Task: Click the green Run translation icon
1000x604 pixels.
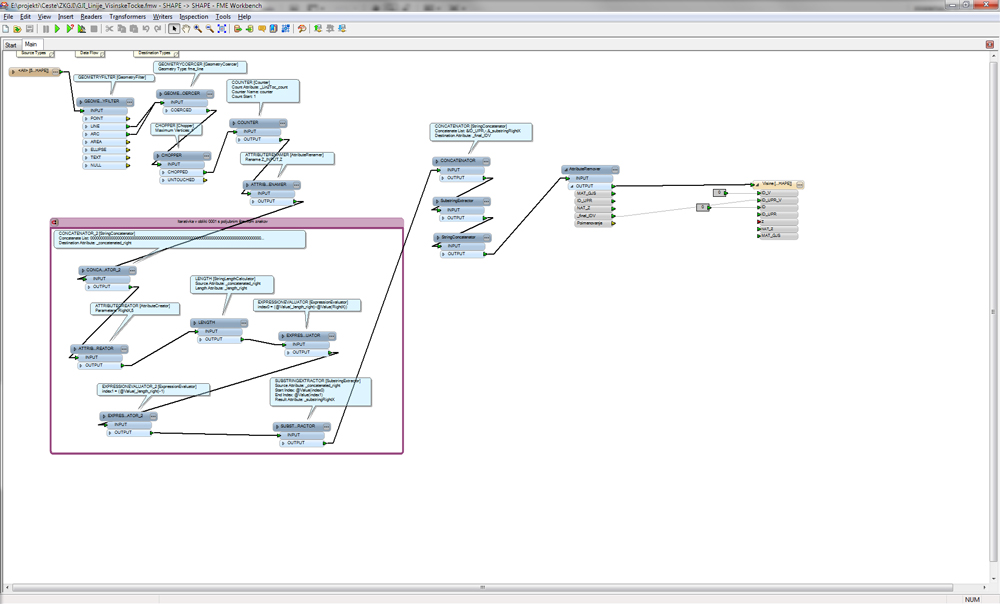Action: [57, 29]
